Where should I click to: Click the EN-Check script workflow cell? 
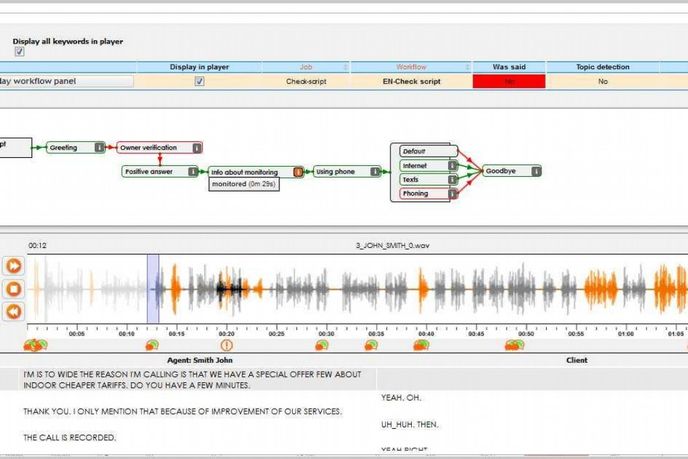tap(411, 81)
